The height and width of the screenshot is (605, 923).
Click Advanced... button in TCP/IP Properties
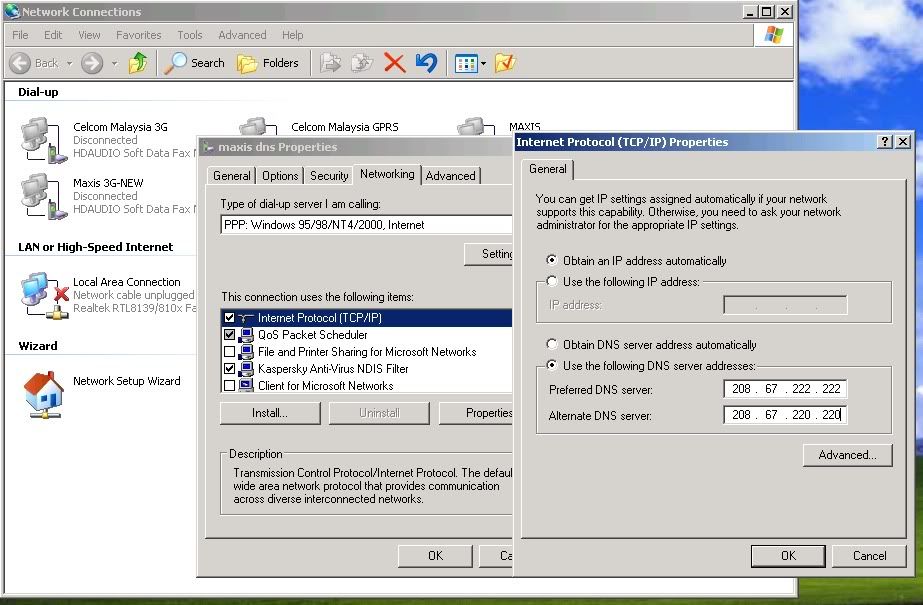coord(848,455)
